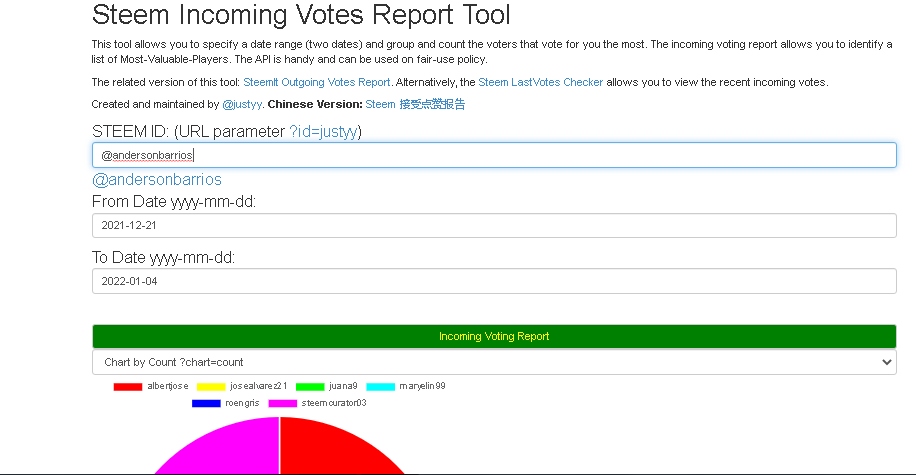Toggle the green juana9 legend swatch
Screen dimensions: 916x475
[x=310, y=386]
